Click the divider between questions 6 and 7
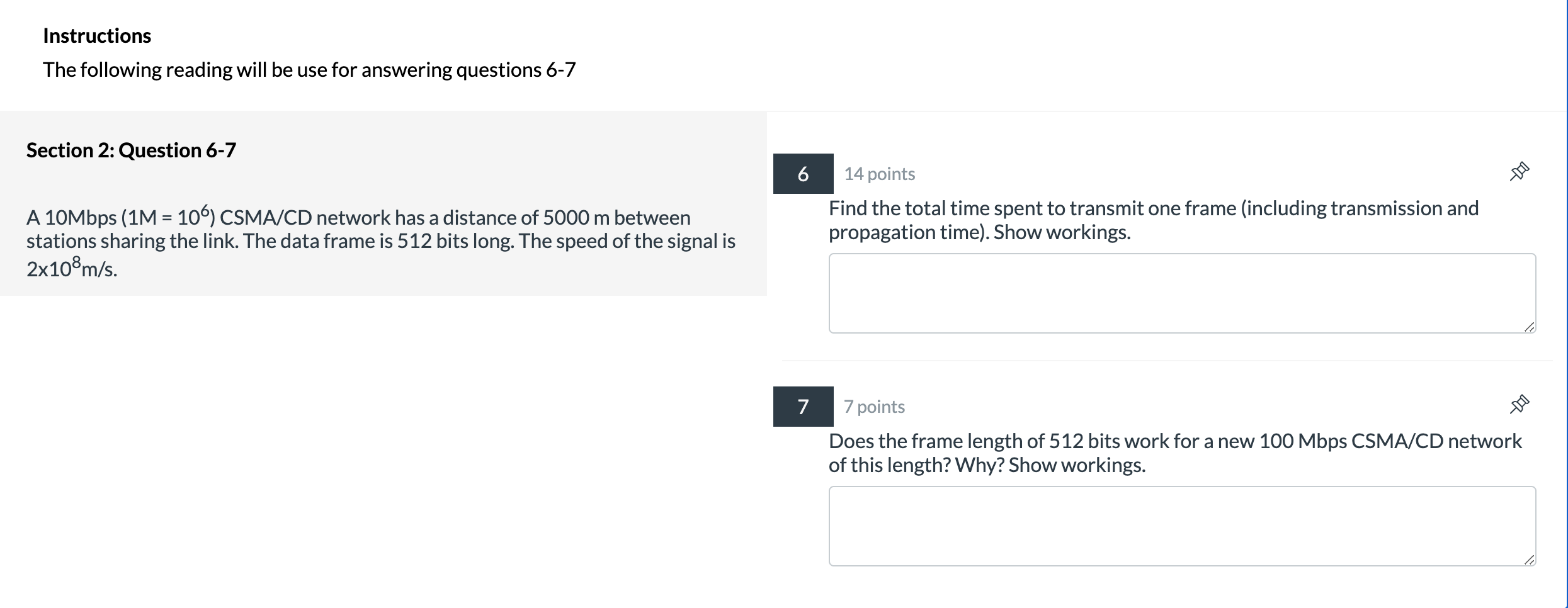This screenshot has width=1568, height=608. (x=1171, y=360)
